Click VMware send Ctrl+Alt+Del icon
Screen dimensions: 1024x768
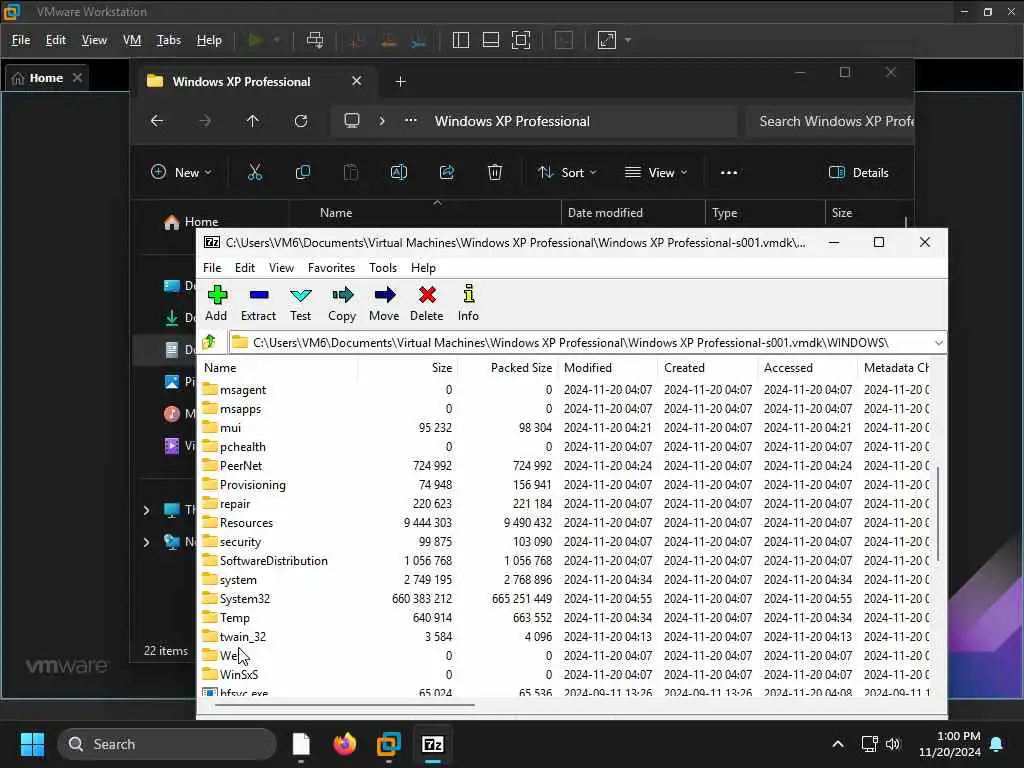point(315,40)
